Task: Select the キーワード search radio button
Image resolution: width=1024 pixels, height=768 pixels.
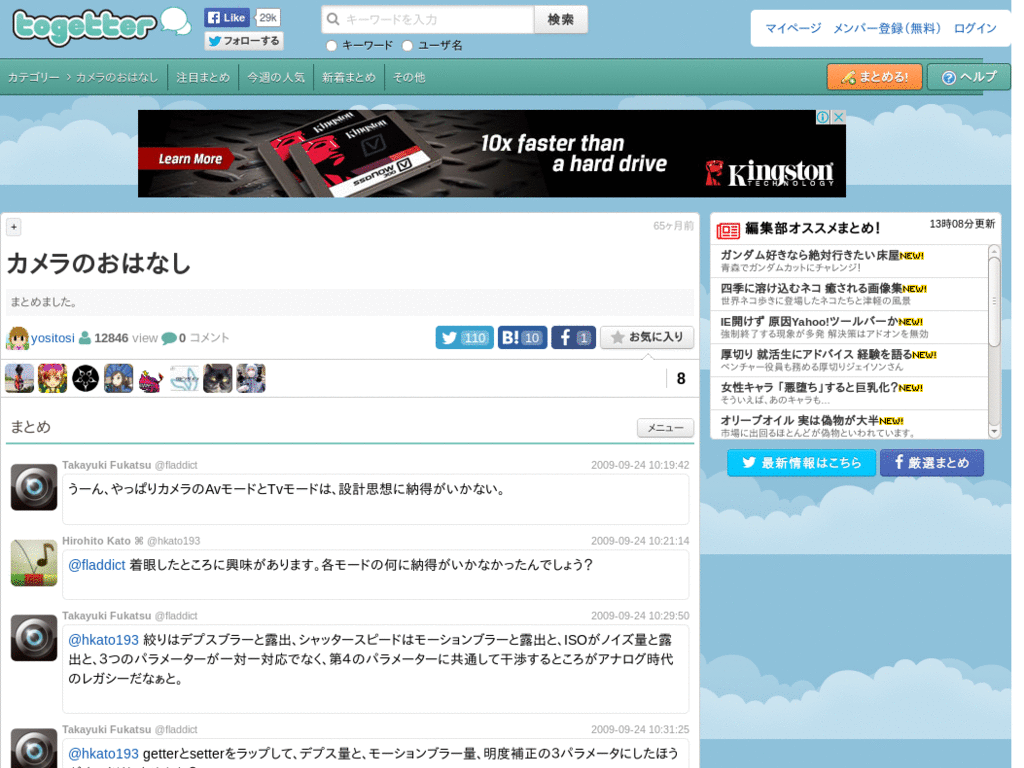Action: click(330, 45)
